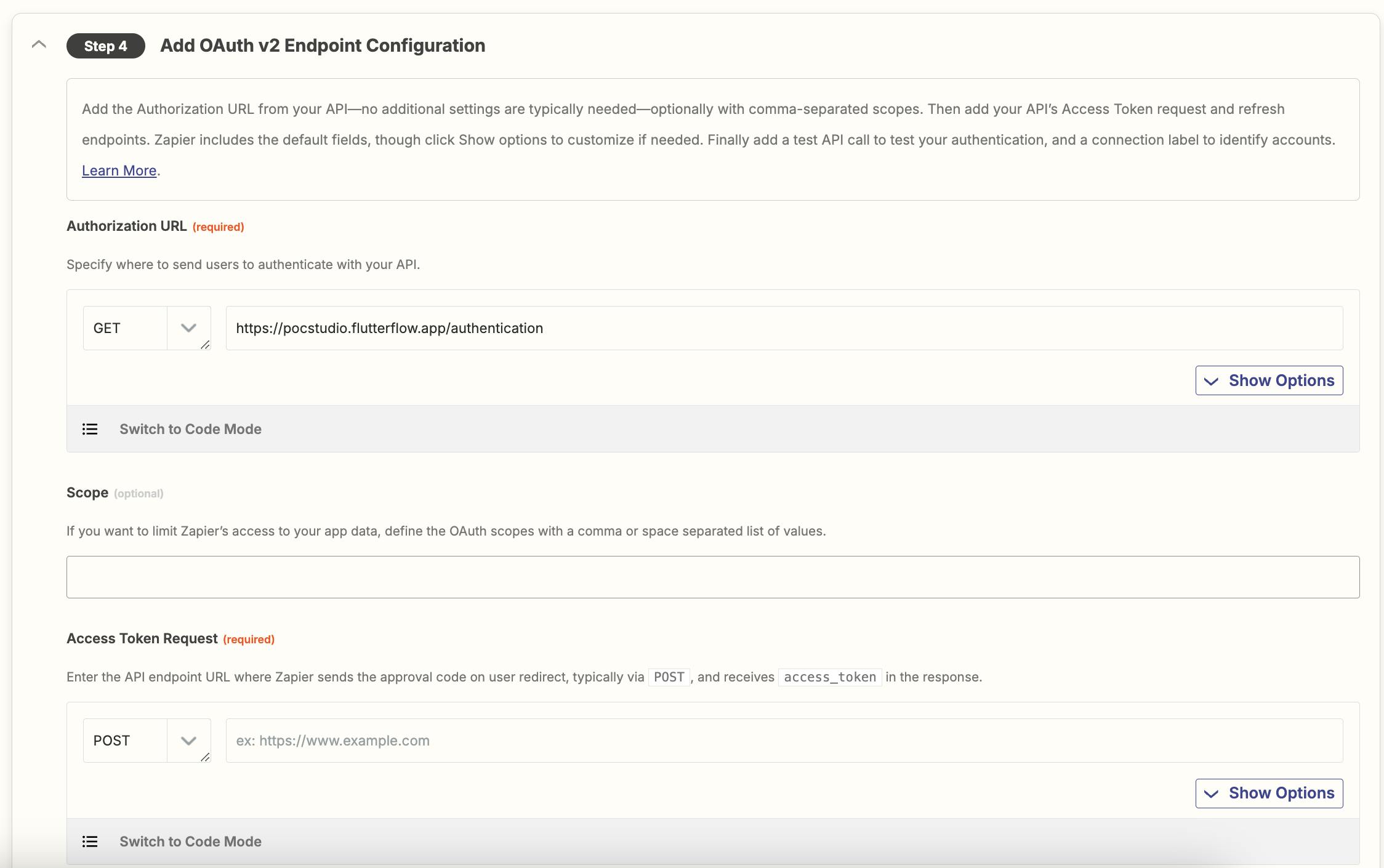Show options for the Authorization URL request
Image resolution: width=1384 pixels, height=868 pixels.
pos(1268,380)
